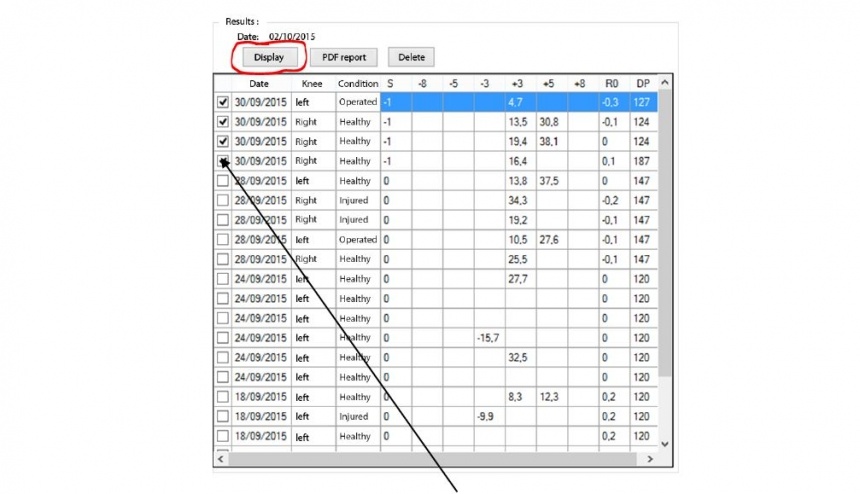Tick the row showing -15,7 value
Image resolution: width=860 pixels, height=494 pixels.
[222, 338]
